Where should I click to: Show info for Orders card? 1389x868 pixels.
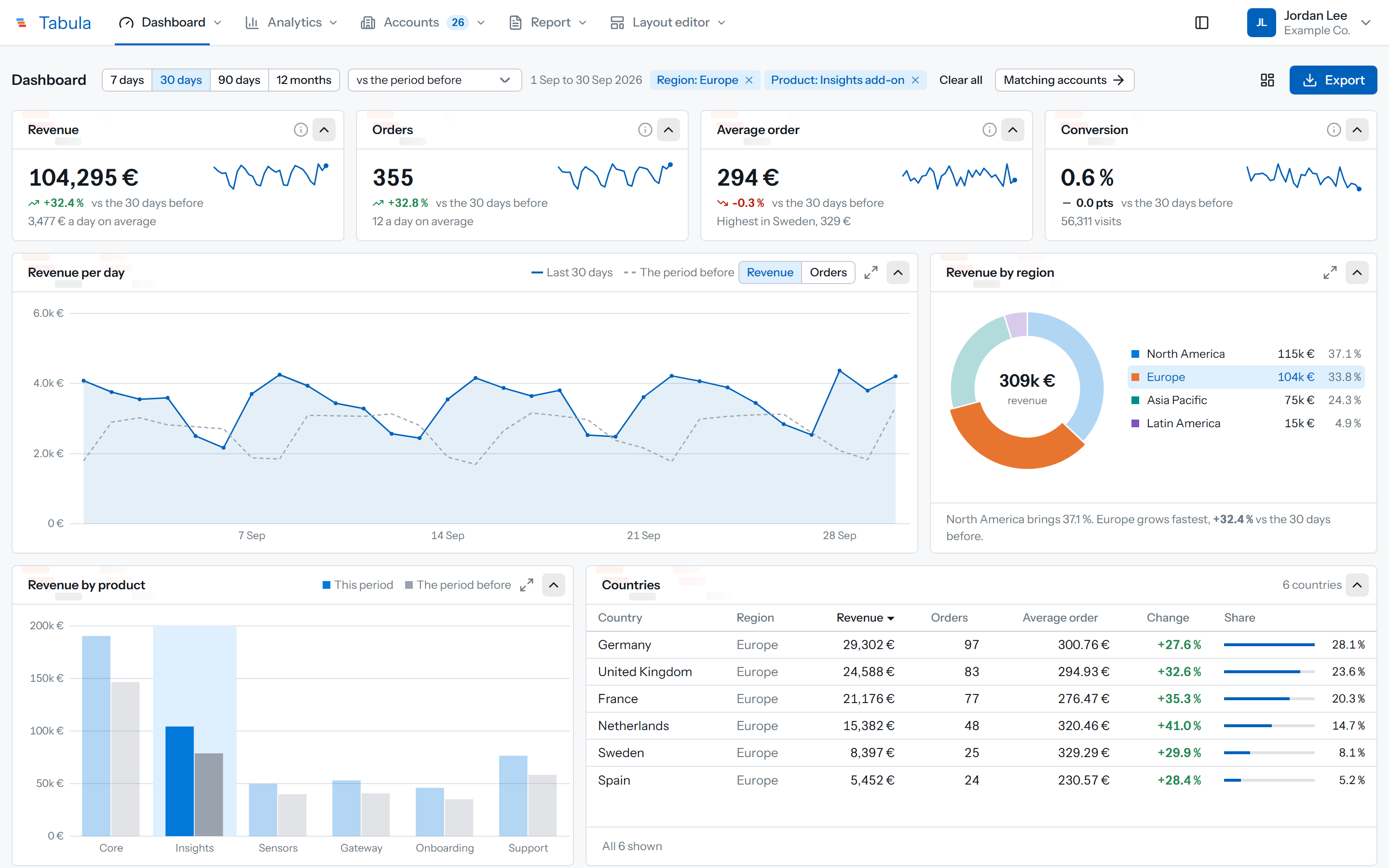[645, 130]
